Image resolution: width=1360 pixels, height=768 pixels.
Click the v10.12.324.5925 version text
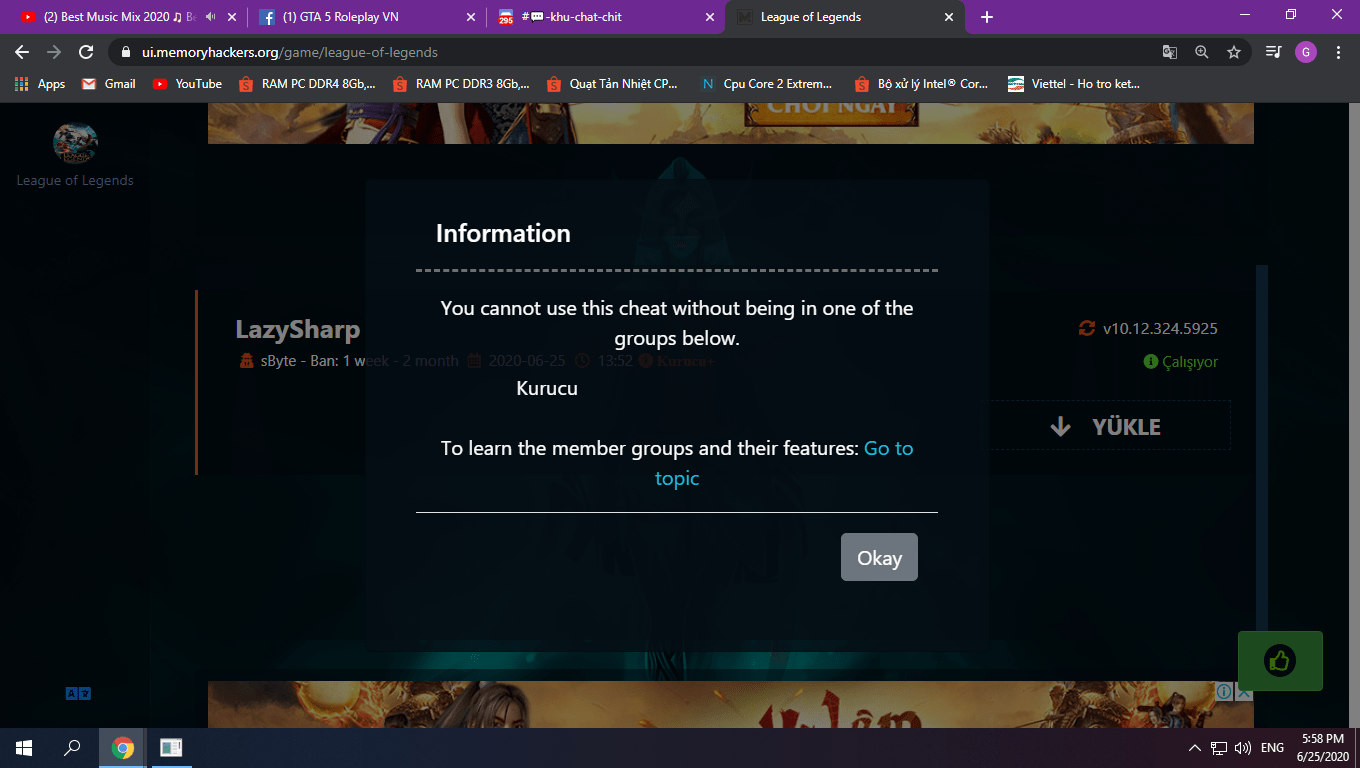point(1160,328)
